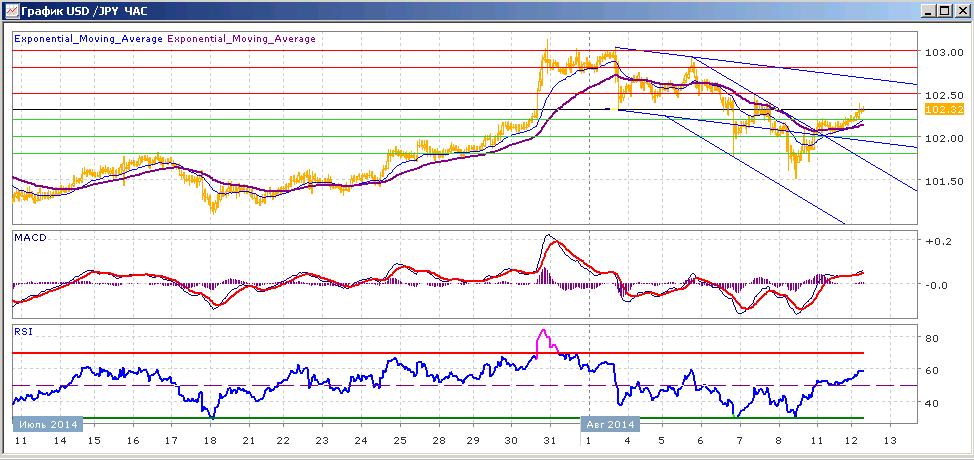Viewport: 974px width, 460px height.
Task: Click the RSI 60 axis label
Action: [x=932, y=371]
